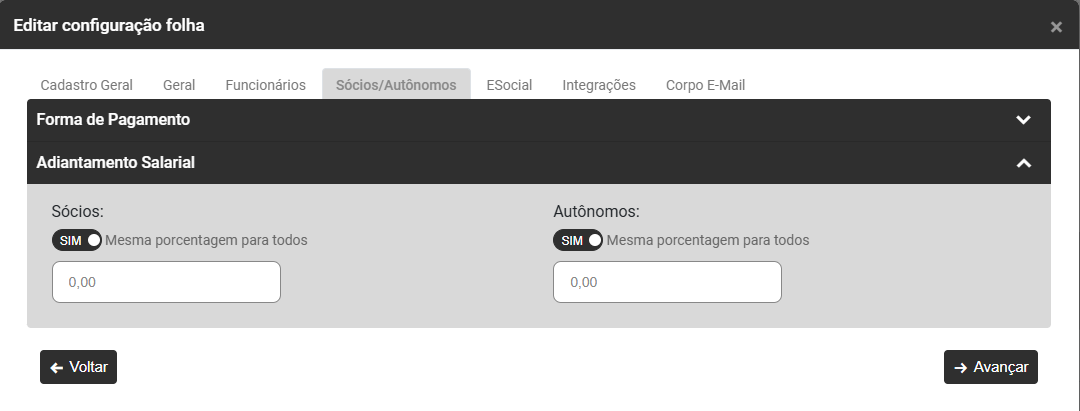Click the Sócios "Mesma porcentagem para todos" label
This screenshot has height=411, width=1080.
click(206, 240)
